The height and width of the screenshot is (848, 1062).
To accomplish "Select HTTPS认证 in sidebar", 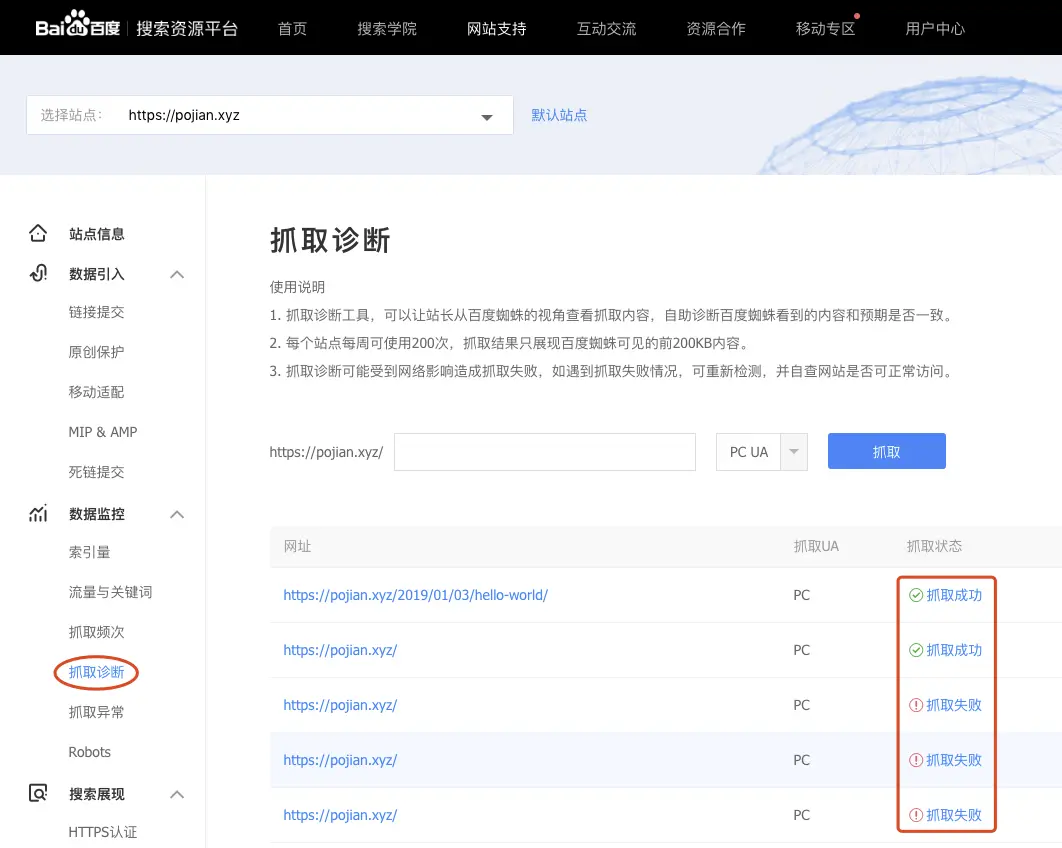I will [103, 832].
